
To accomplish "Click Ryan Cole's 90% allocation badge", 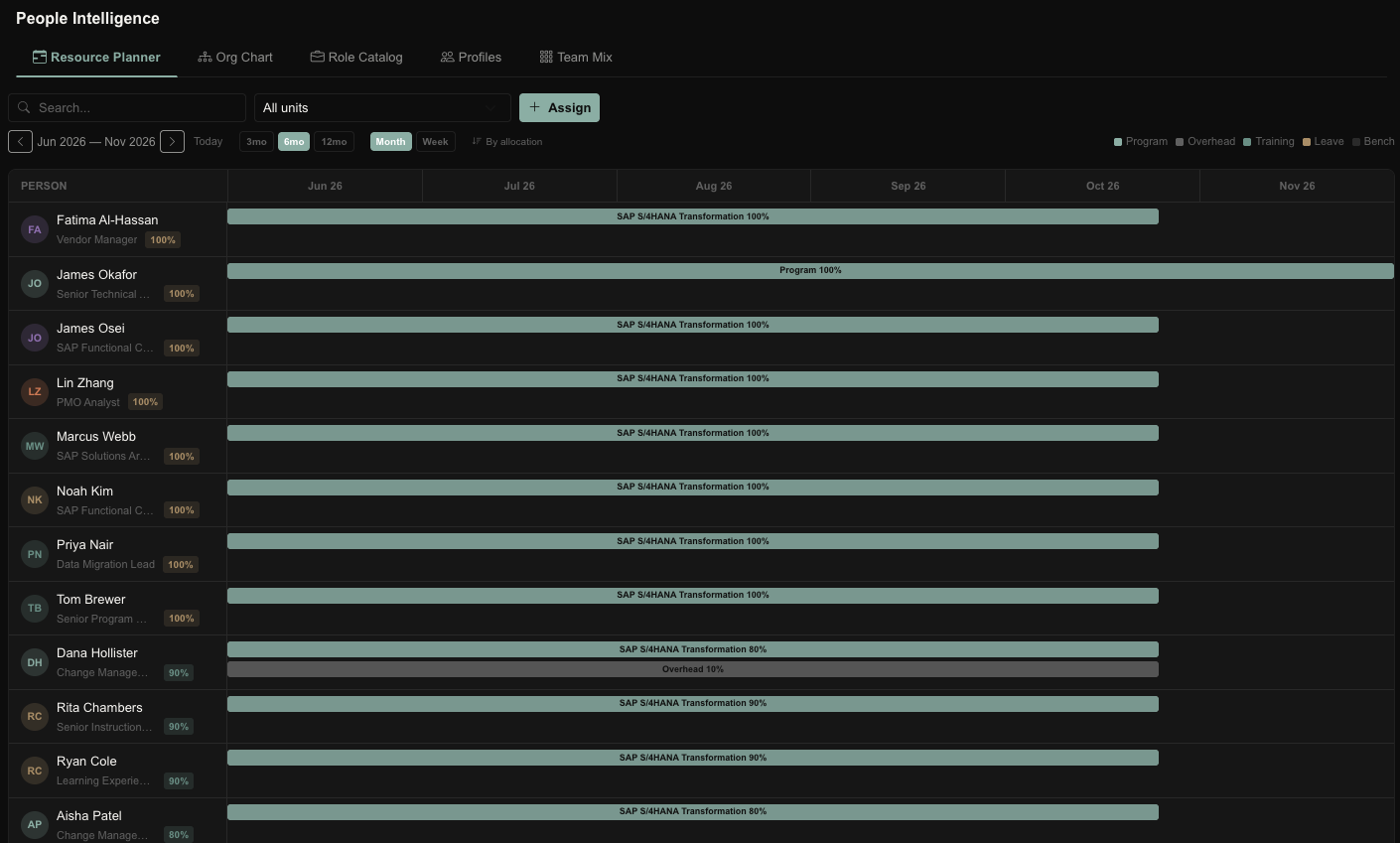I will pyautogui.click(x=179, y=781).
